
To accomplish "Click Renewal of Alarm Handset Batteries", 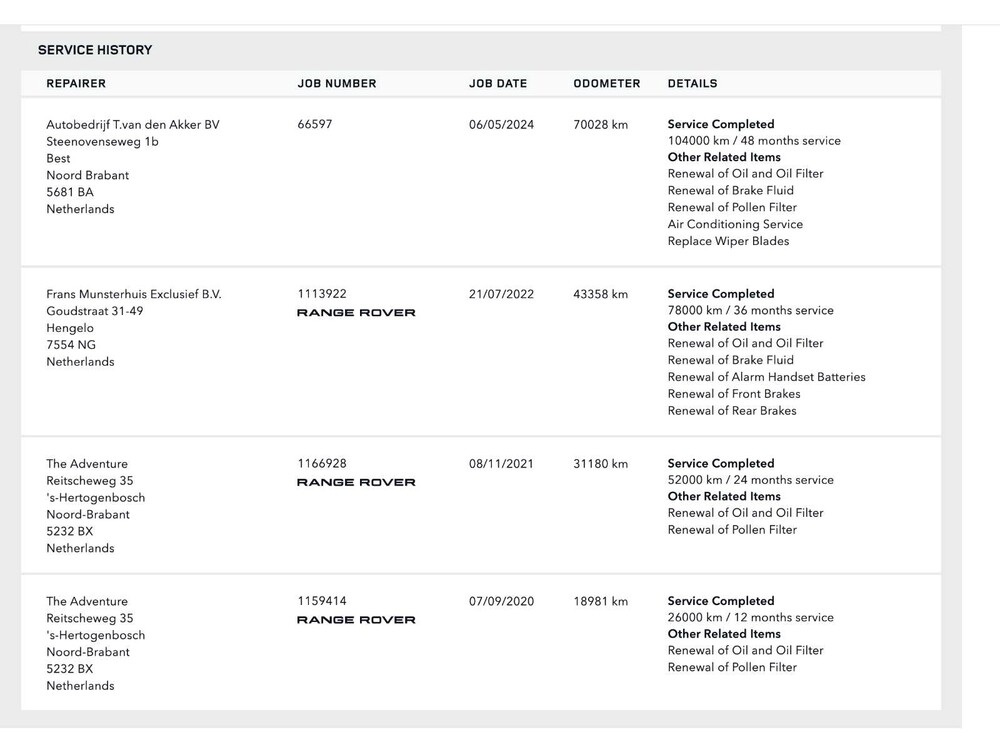I will tap(766, 377).
